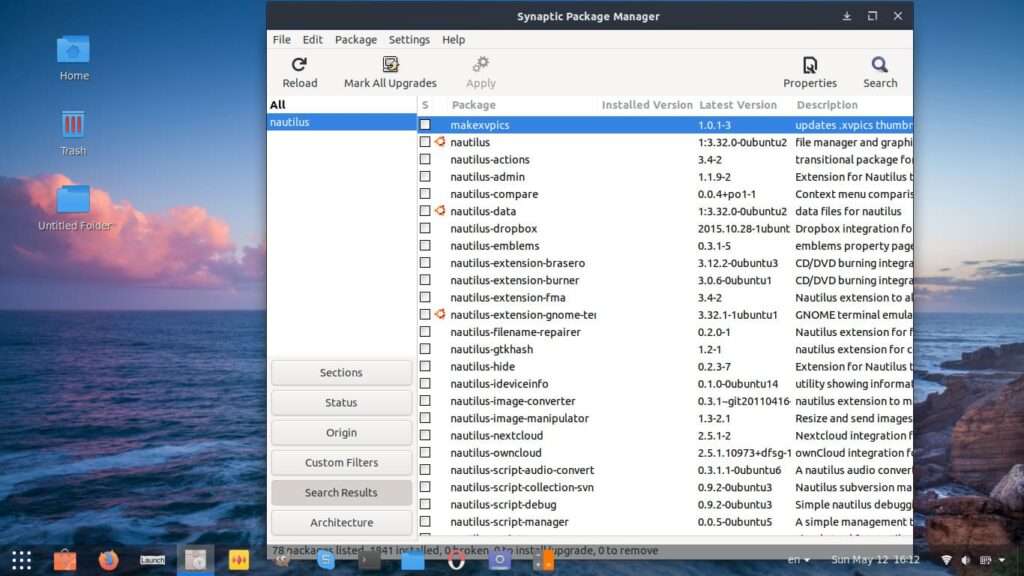Select the nautilus-extension-burner package row
This screenshot has height=576, width=1024.
(x=665, y=280)
